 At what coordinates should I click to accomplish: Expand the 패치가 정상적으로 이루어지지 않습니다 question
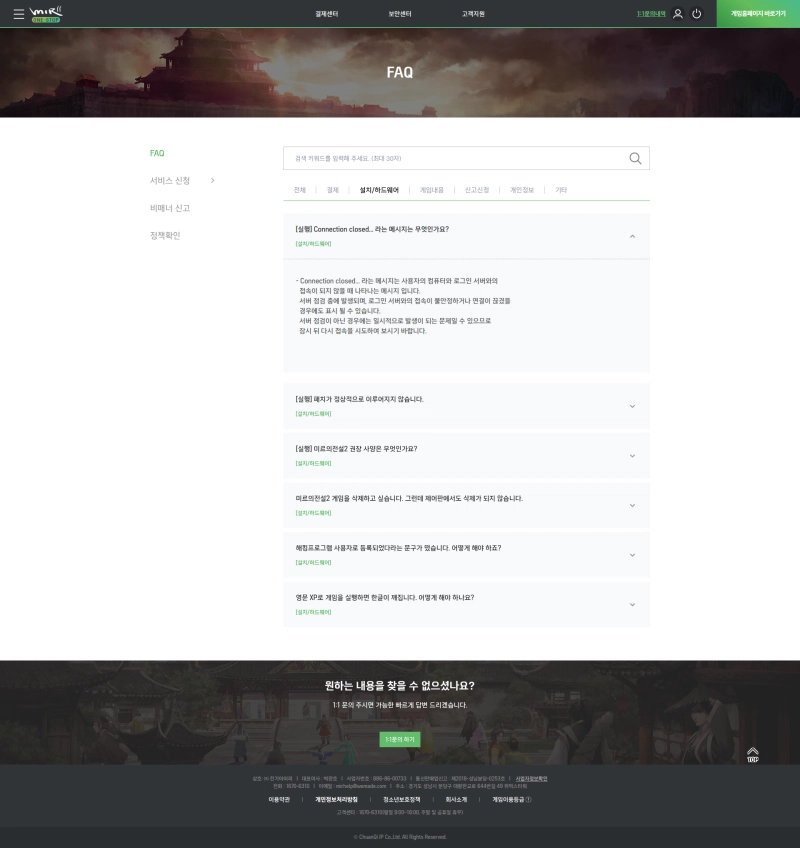632,406
